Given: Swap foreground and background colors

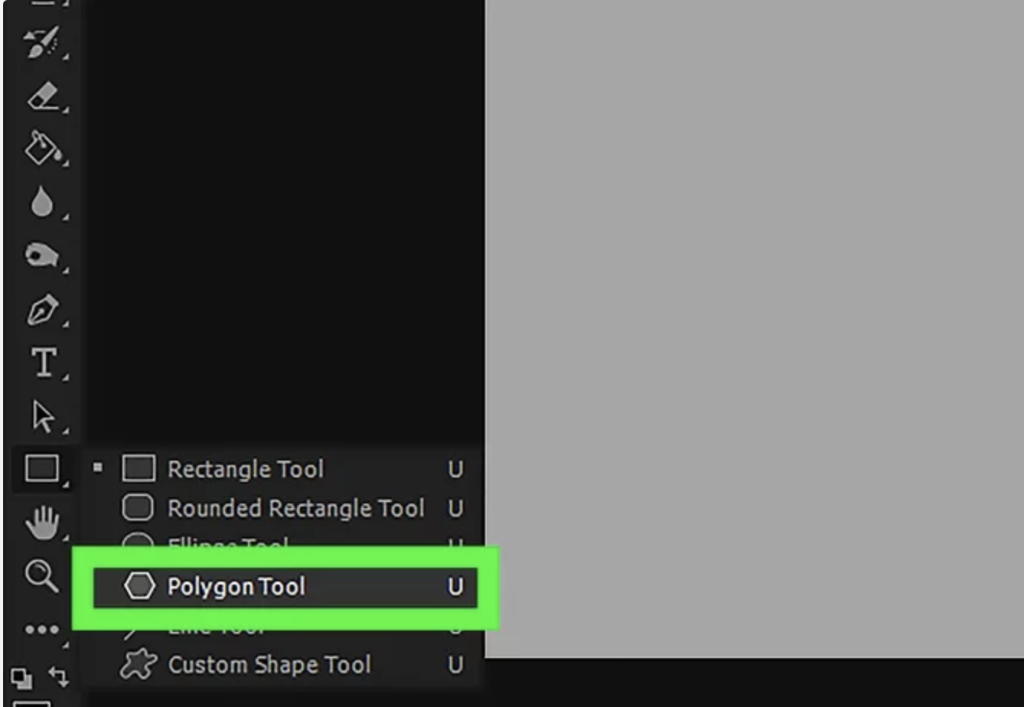Looking at the screenshot, I should tap(59, 677).
